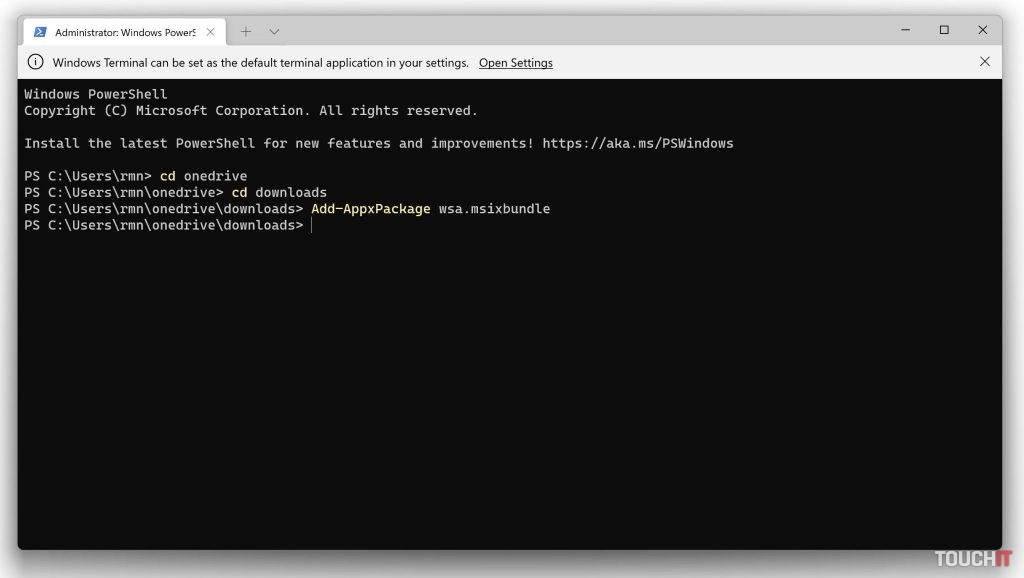Click the Add-AppxPackage command text
This screenshot has width=1024, height=578.
pos(370,209)
